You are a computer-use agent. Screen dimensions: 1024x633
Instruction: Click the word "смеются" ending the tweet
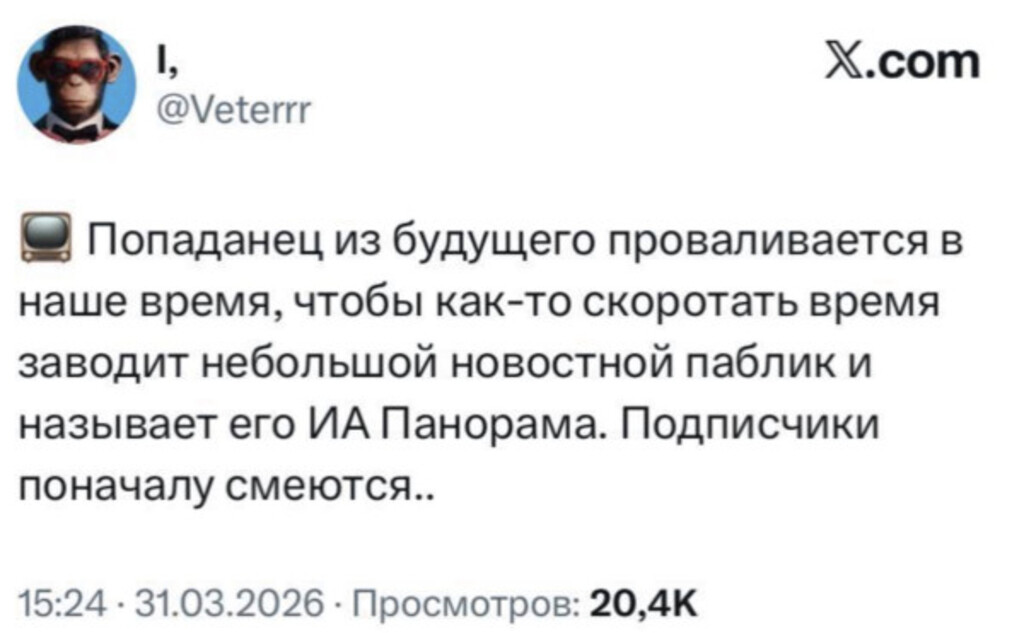click(342, 490)
